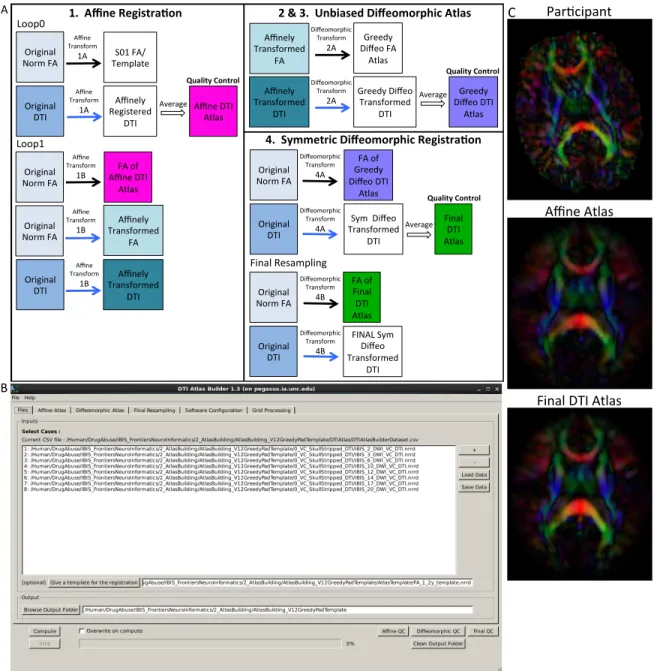Viewport: 657px width, 671px height.
Task: Click the computation progress bar
Action: point(210,644)
